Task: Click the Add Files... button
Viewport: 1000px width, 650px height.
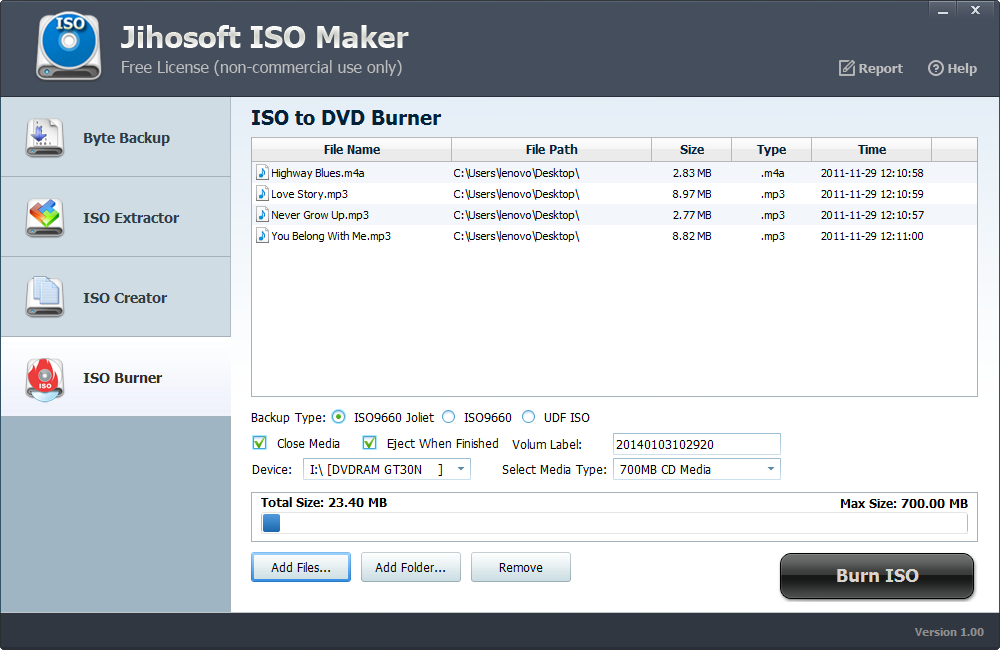Action: point(301,567)
